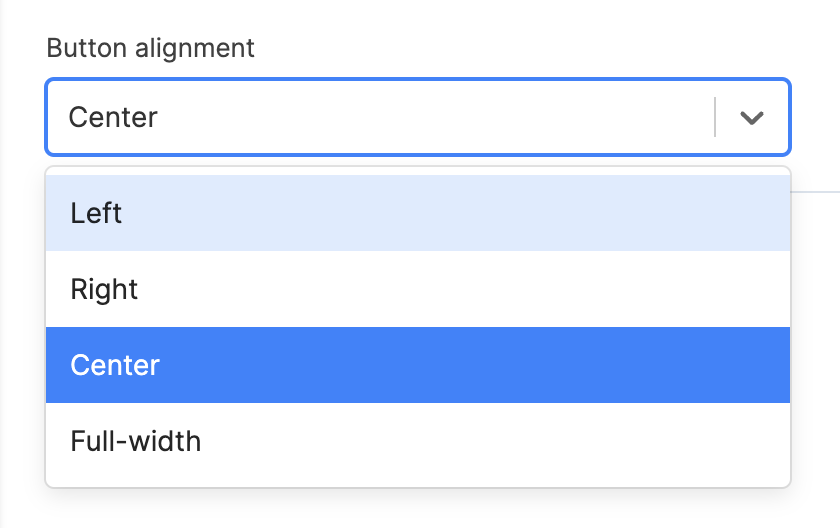Set button alignment to Left
Screen dimensions: 840x528
point(418,213)
